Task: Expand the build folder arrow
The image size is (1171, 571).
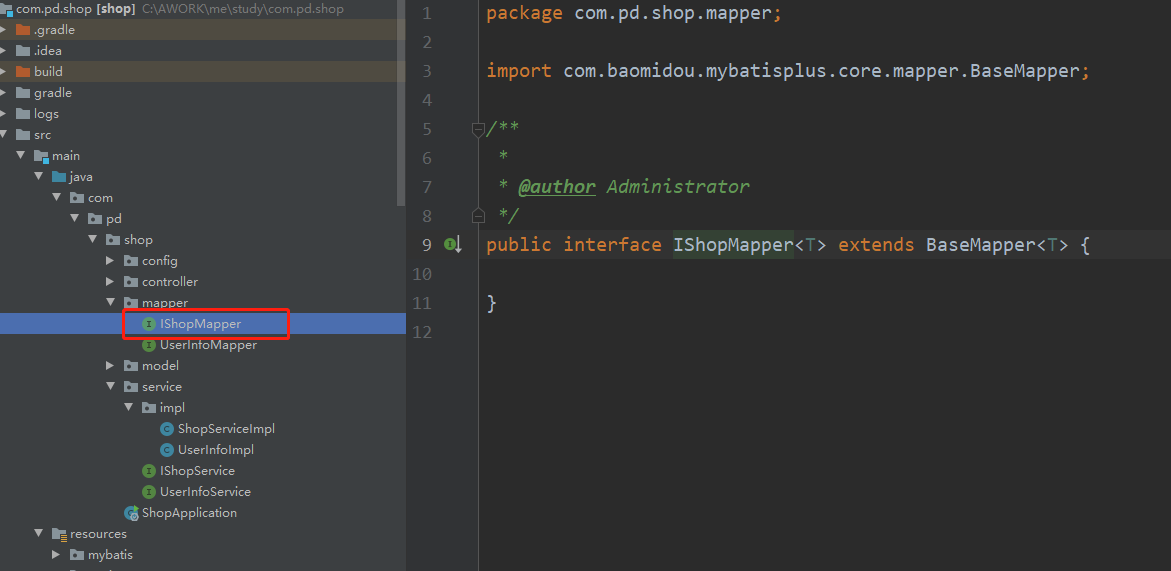Action: click(4, 72)
